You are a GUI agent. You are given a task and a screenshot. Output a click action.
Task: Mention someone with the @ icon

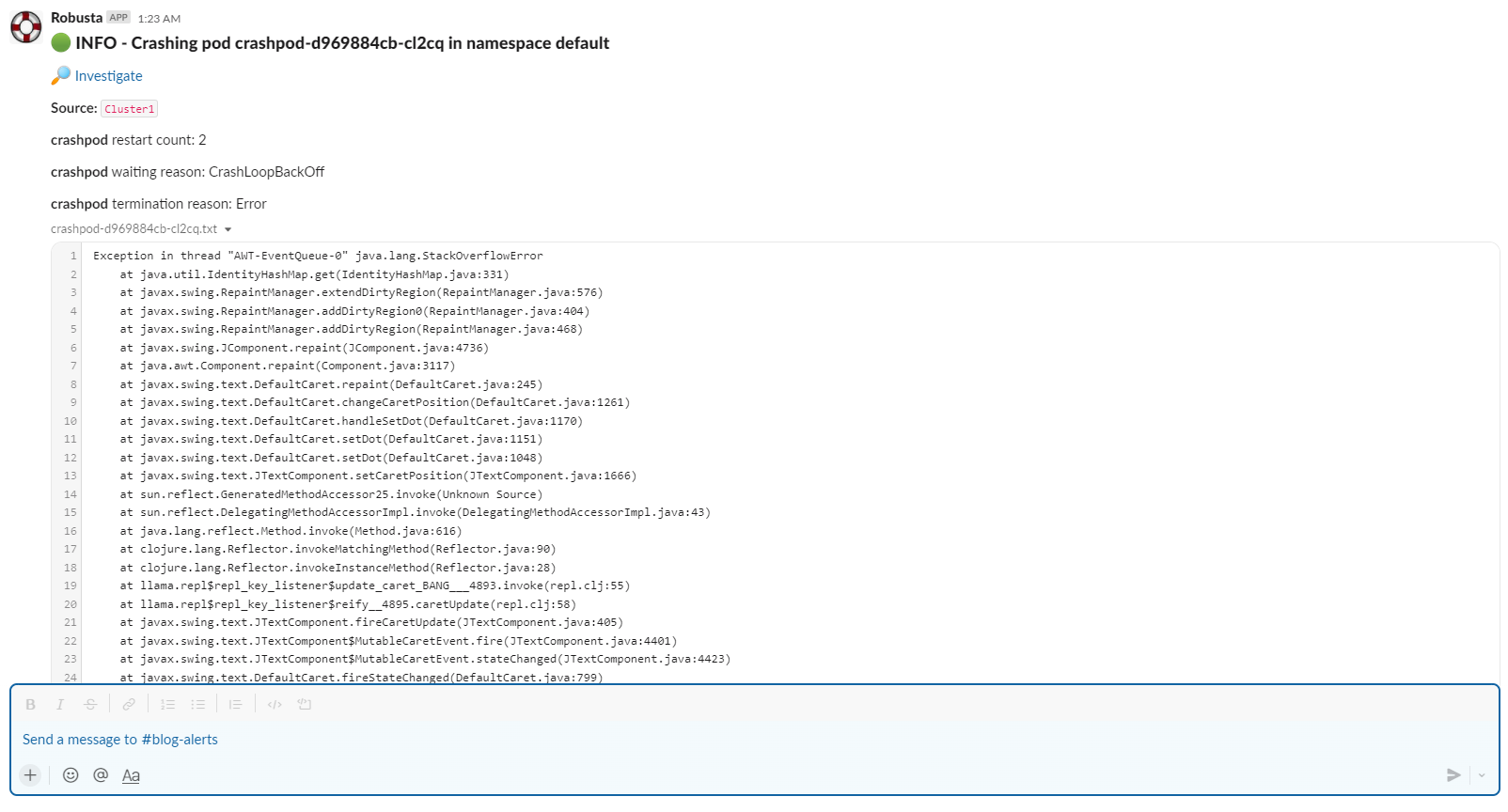(101, 775)
